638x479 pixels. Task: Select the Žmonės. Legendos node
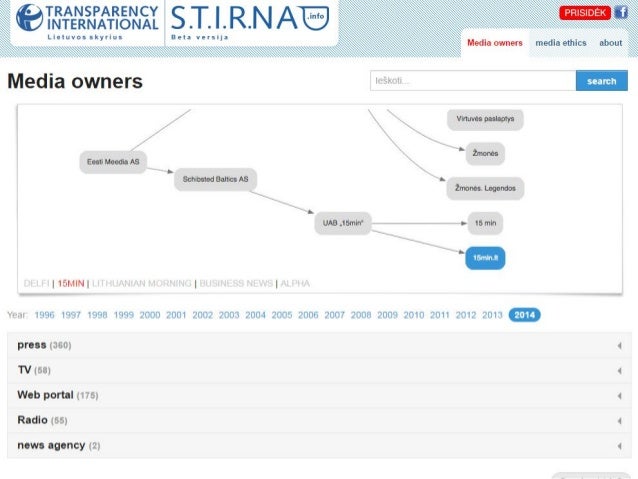click(x=485, y=188)
